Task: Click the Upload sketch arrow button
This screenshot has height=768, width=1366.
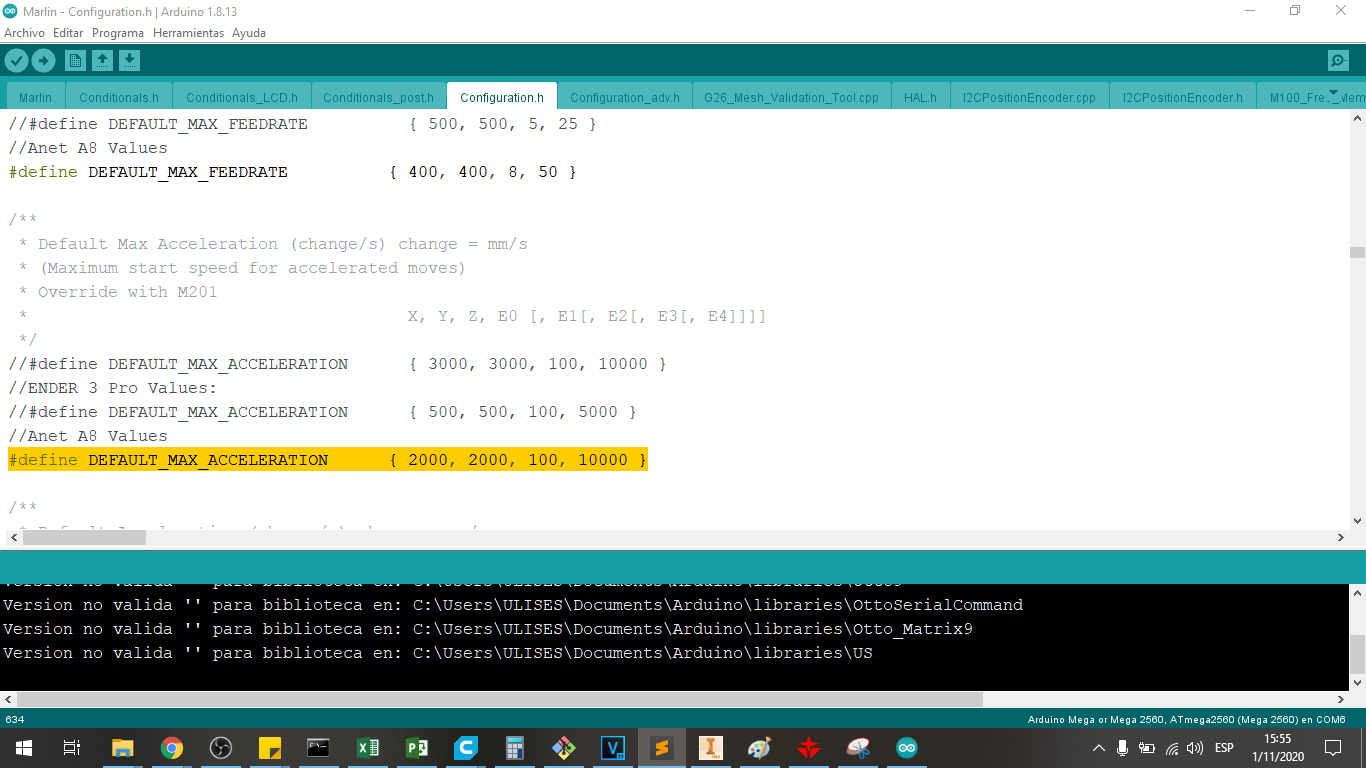Action: tap(43, 61)
